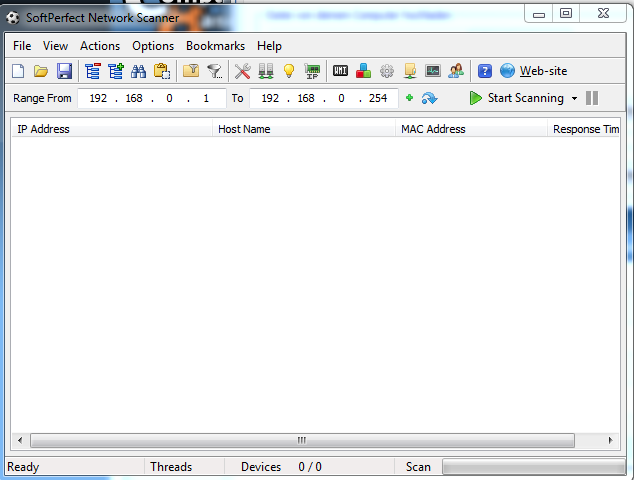Add range with the green plus icon
Screen dimensions: 634x480
(409, 98)
